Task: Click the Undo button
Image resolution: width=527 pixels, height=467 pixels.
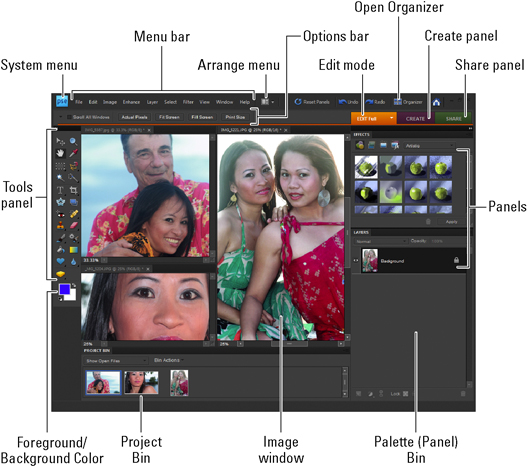Action: tap(349, 102)
